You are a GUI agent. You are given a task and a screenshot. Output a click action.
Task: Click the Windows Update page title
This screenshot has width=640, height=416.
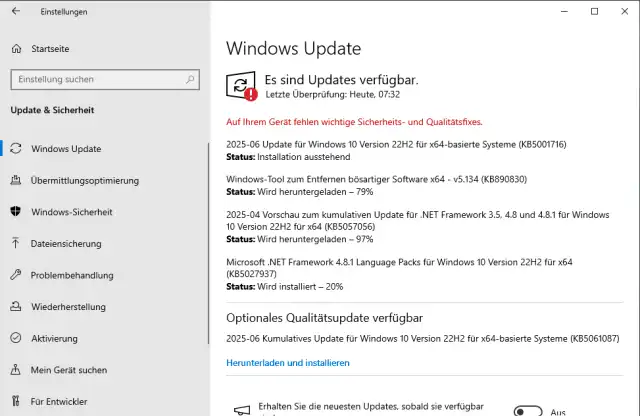click(x=293, y=48)
